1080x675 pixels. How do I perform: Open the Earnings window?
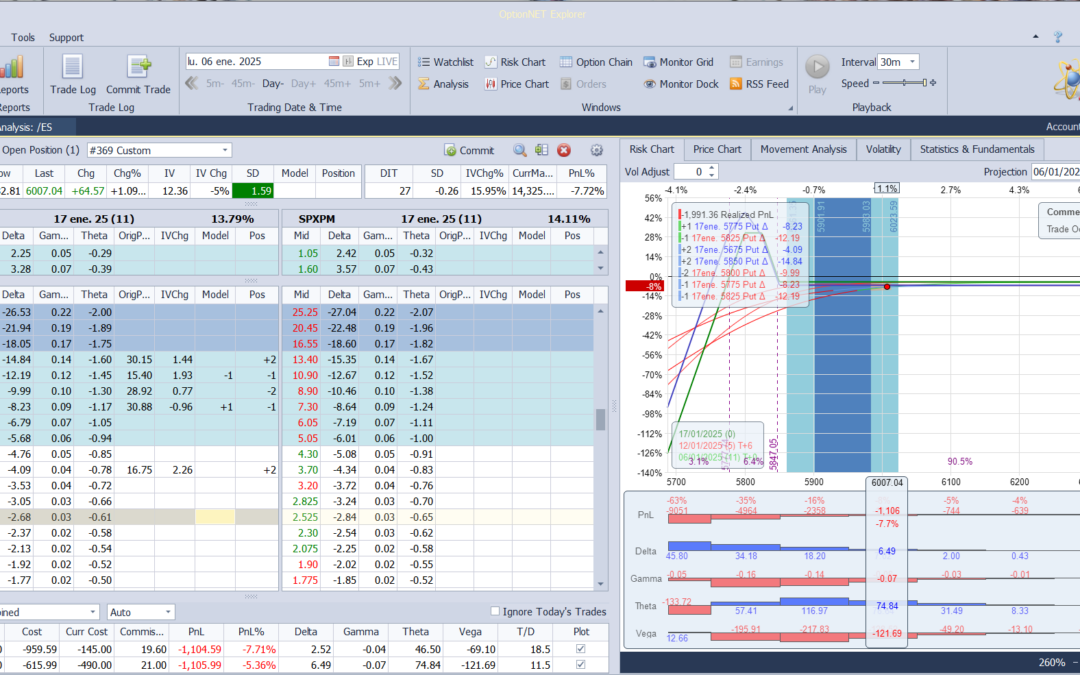click(x=756, y=62)
